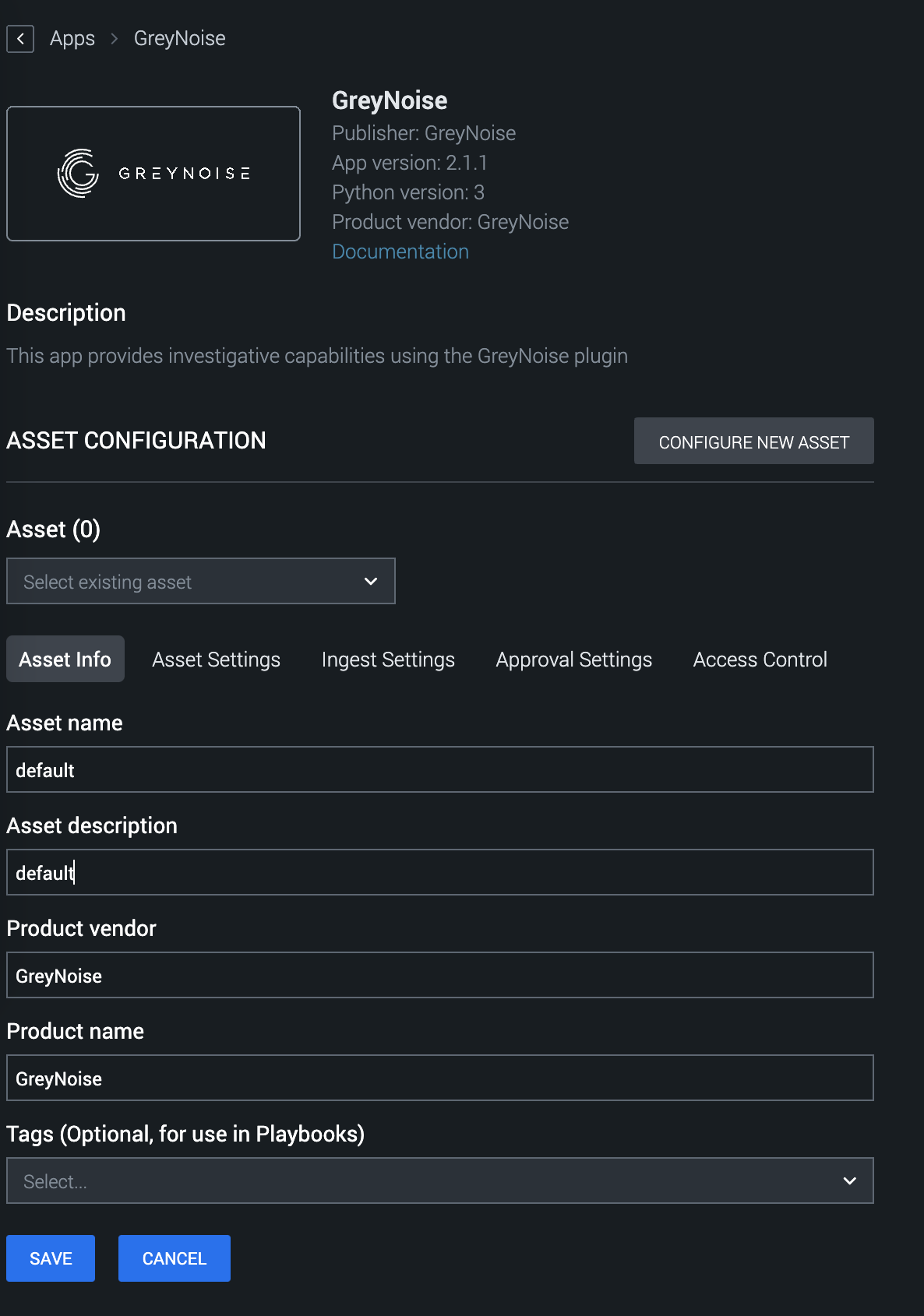Screen dimensions: 924x1316
Task: Click the existing asset dropdown chevron
Action: [x=371, y=582]
